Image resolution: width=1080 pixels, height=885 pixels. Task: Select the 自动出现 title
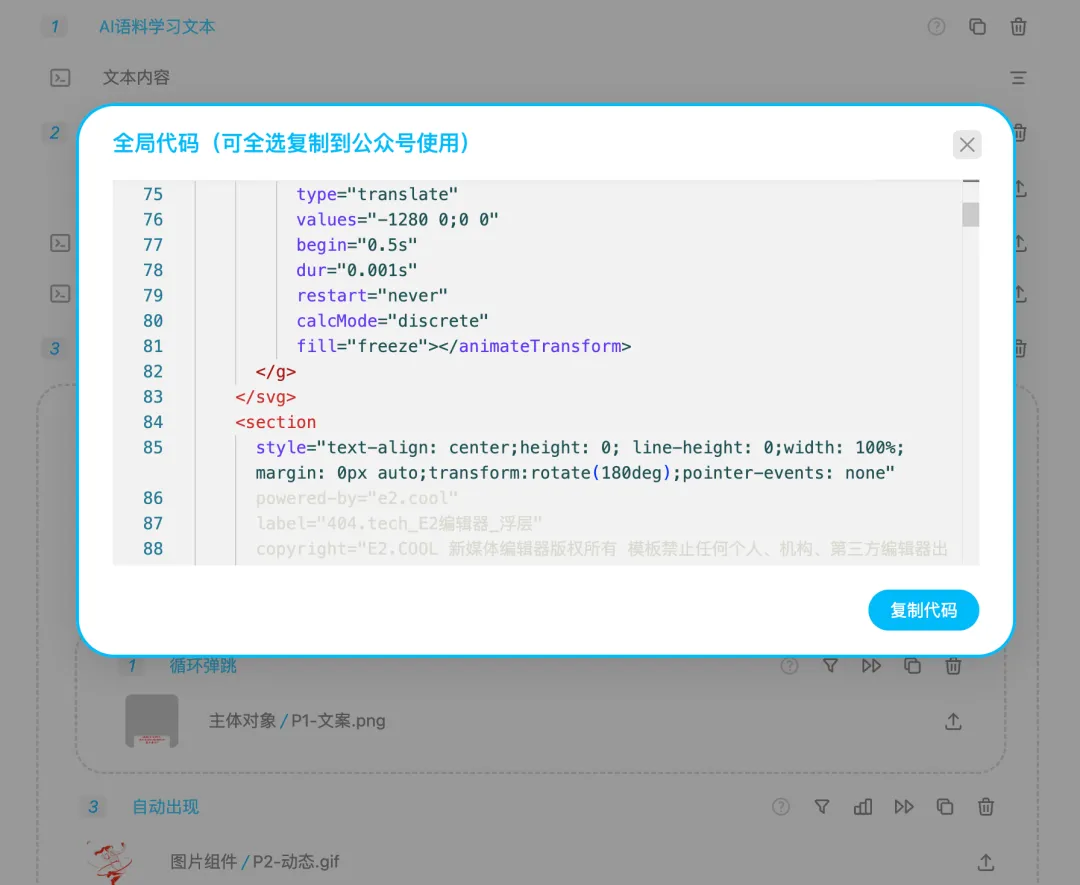pos(165,806)
